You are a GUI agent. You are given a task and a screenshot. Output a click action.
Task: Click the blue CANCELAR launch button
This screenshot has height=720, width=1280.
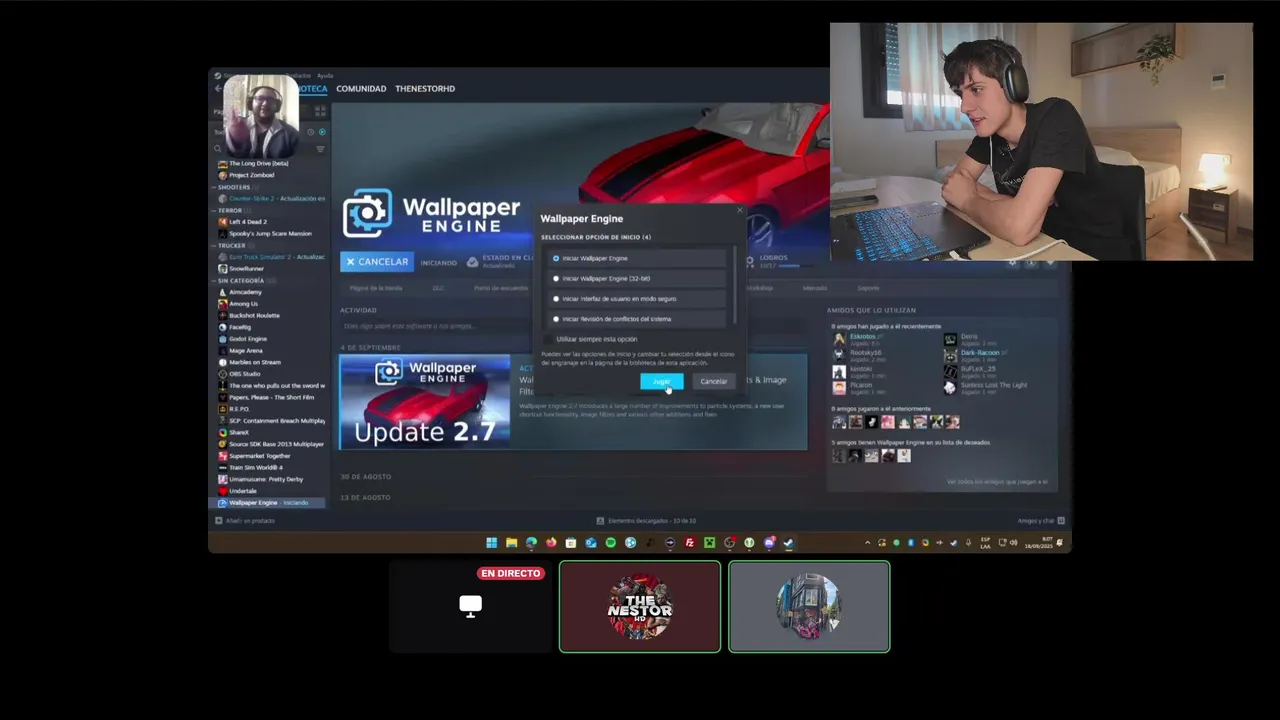click(376, 262)
